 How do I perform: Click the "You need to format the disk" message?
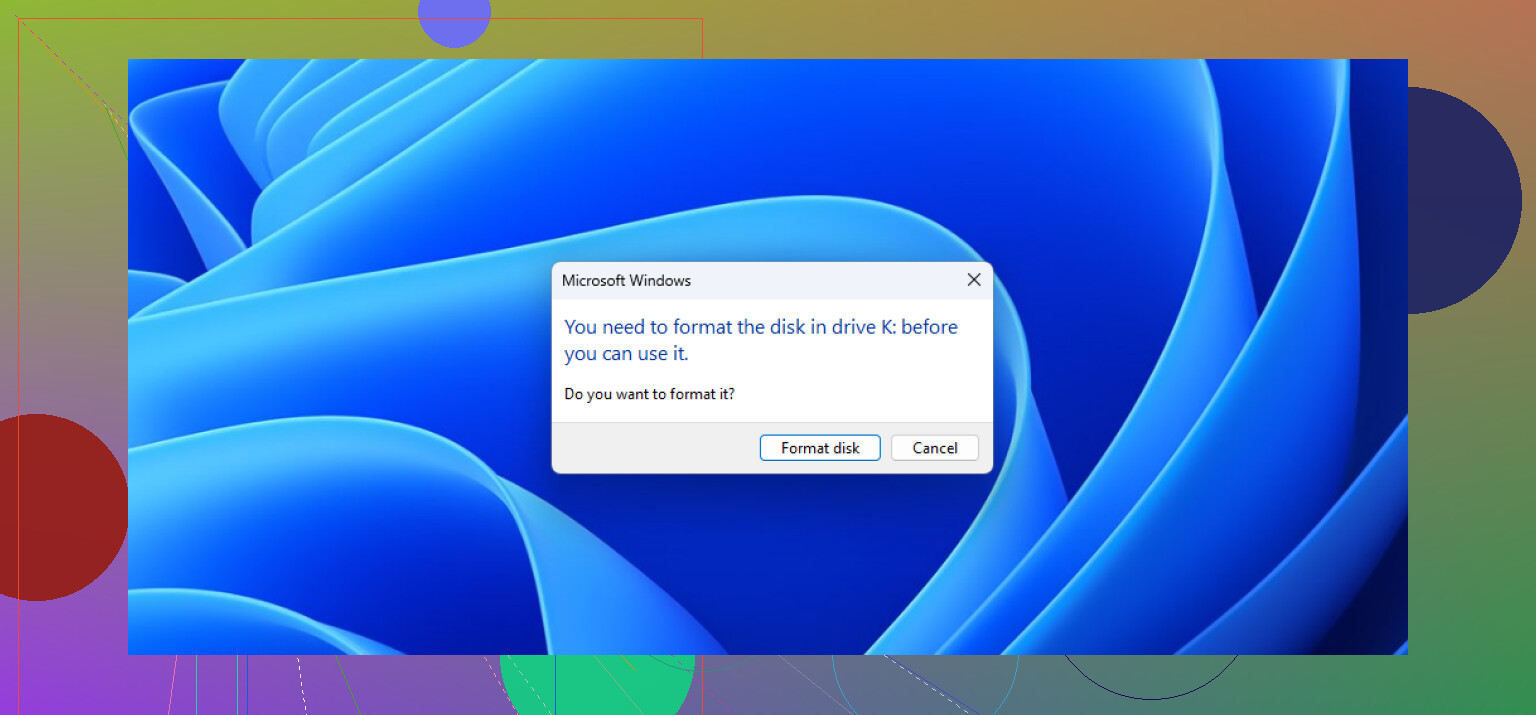pyautogui.click(x=761, y=340)
